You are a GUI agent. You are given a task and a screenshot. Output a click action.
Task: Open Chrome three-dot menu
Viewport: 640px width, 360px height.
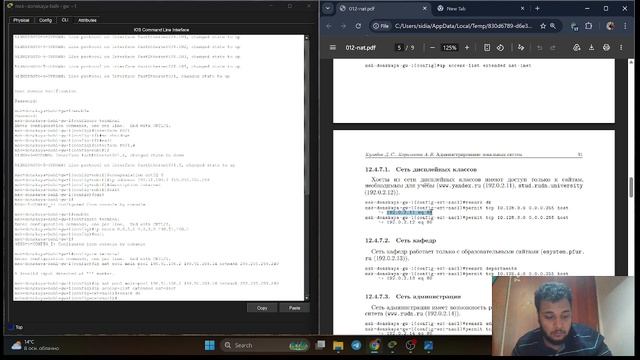point(625,26)
